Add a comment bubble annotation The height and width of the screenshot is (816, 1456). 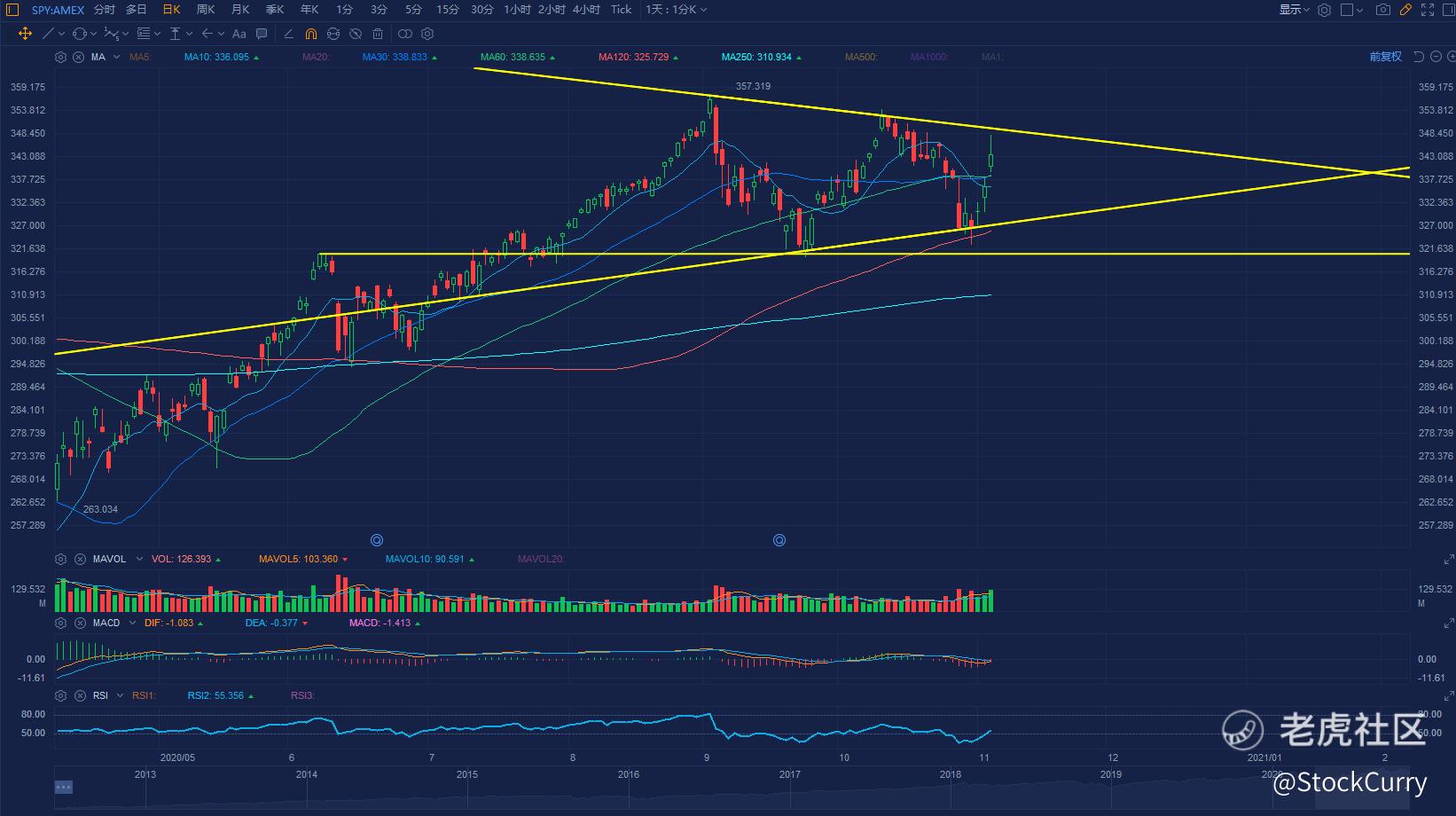click(262, 34)
